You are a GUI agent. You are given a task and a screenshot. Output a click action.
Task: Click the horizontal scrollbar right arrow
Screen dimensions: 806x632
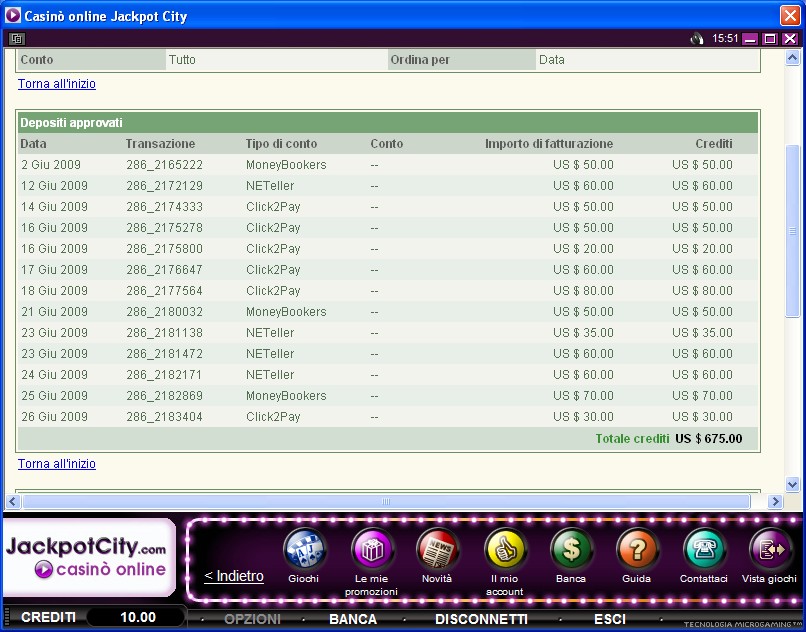(x=775, y=501)
